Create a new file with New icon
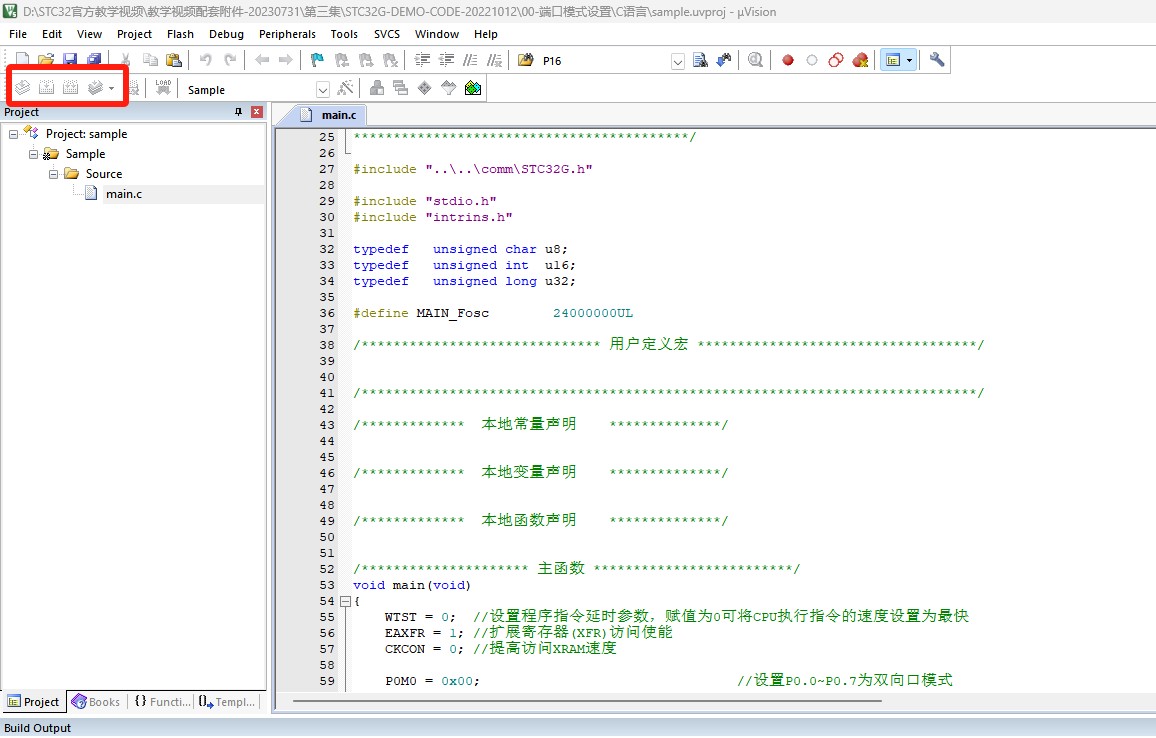The width and height of the screenshot is (1156, 738). (22, 60)
